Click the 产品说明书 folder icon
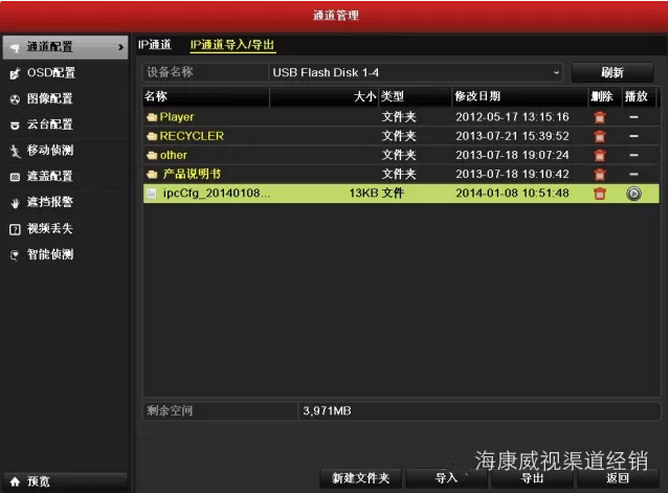Screen dimensions: 668x493 coord(152,174)
